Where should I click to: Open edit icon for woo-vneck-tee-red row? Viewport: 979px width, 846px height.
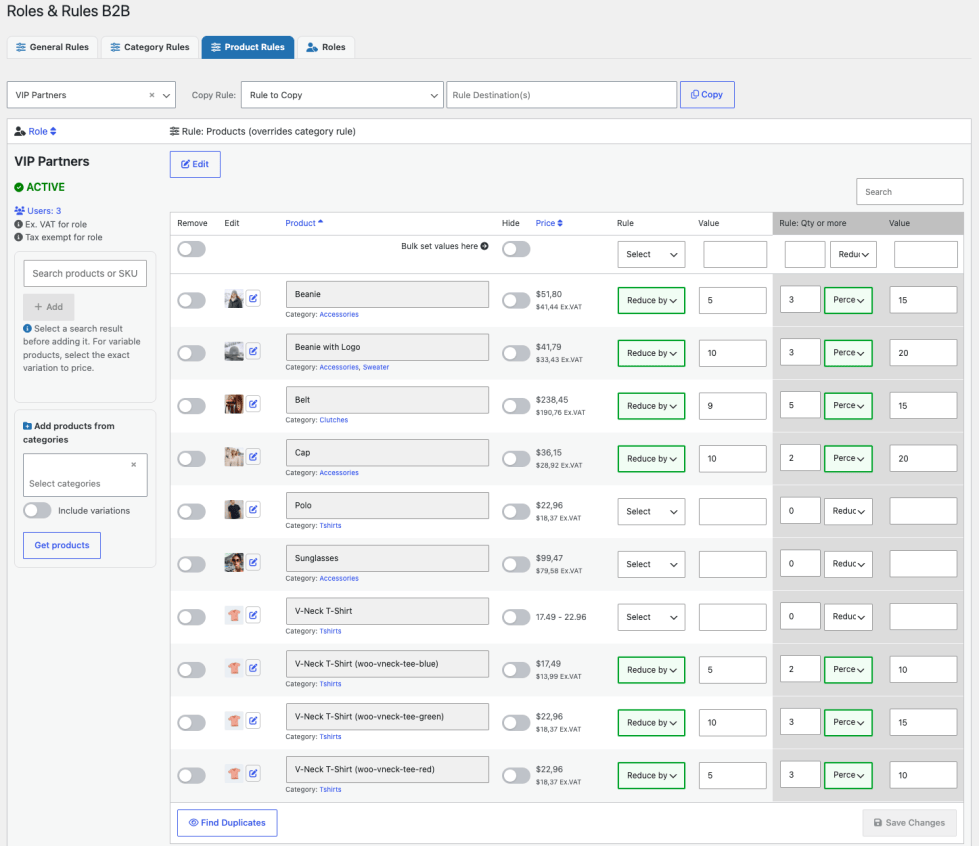pyautogui.click(x=253, y=774)
